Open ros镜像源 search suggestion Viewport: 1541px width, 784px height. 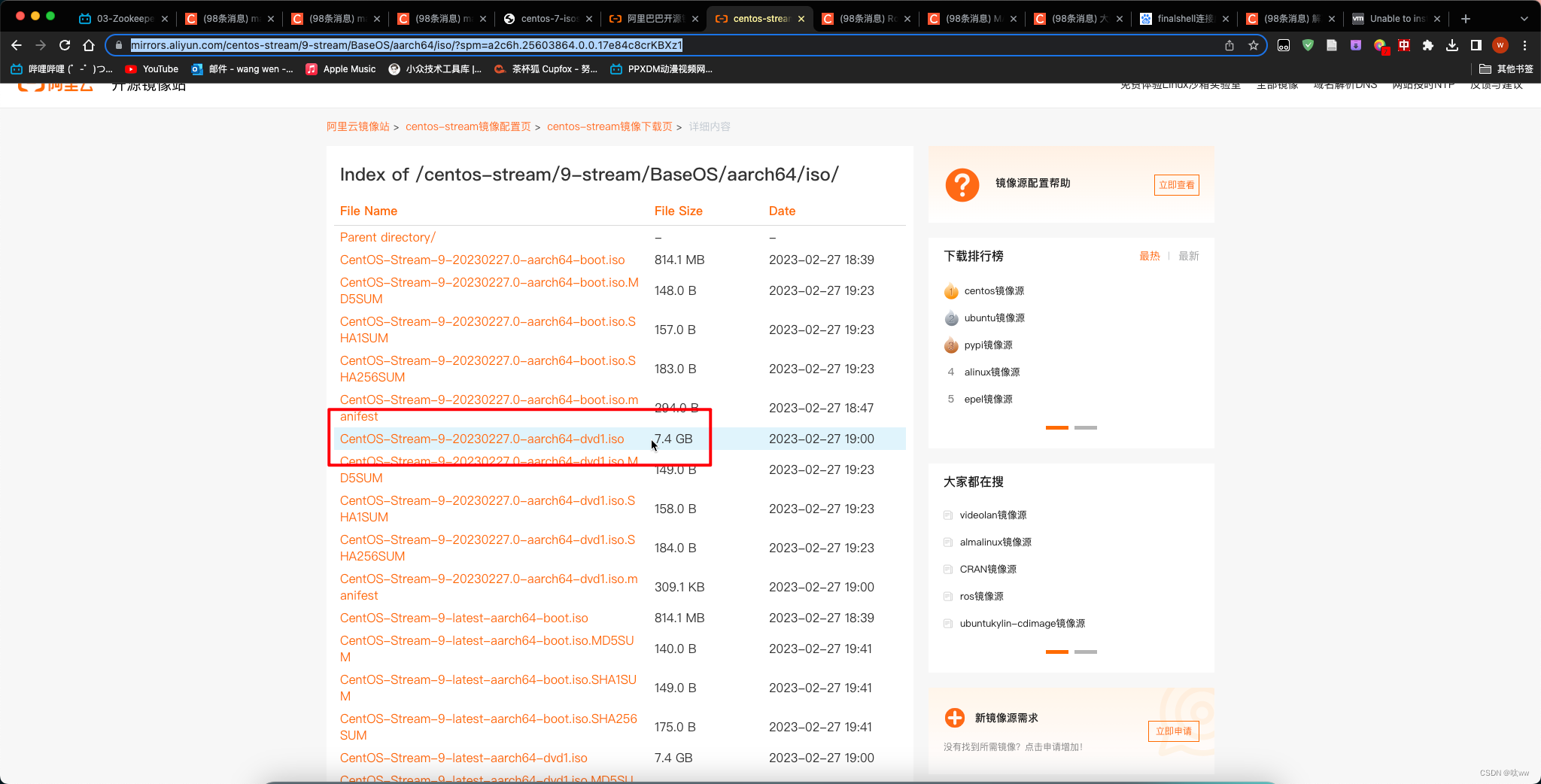coord(982,596)
